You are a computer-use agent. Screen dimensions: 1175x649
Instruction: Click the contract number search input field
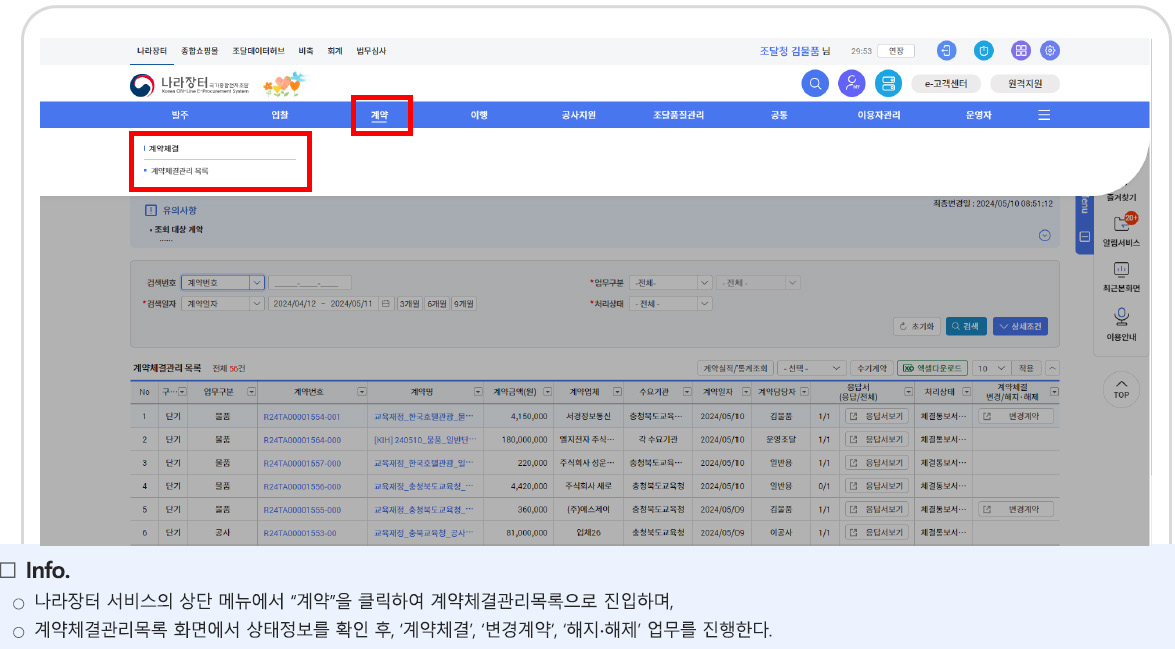point(309,283)
